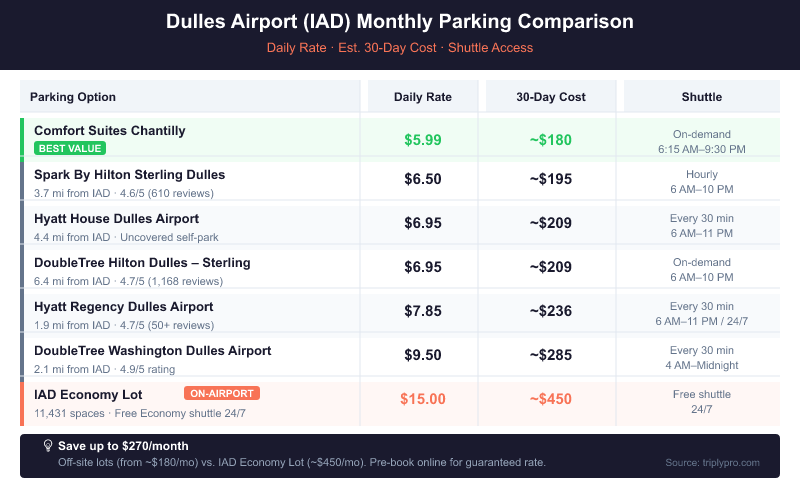Open Spark By Hilton Sterling Dulles listing

tap(130, 175)
